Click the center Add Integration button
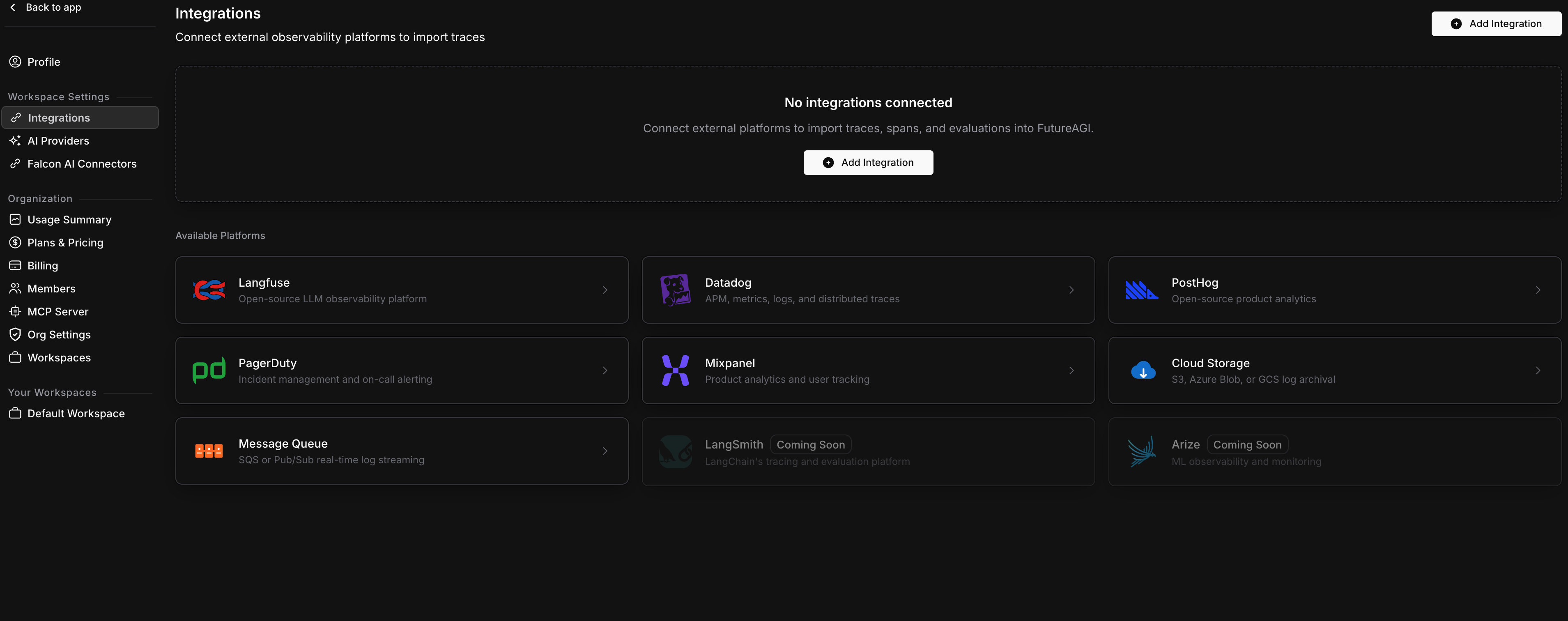This screenshot has width=1568, height=621. pyautogui.click(x=868, y=163)
